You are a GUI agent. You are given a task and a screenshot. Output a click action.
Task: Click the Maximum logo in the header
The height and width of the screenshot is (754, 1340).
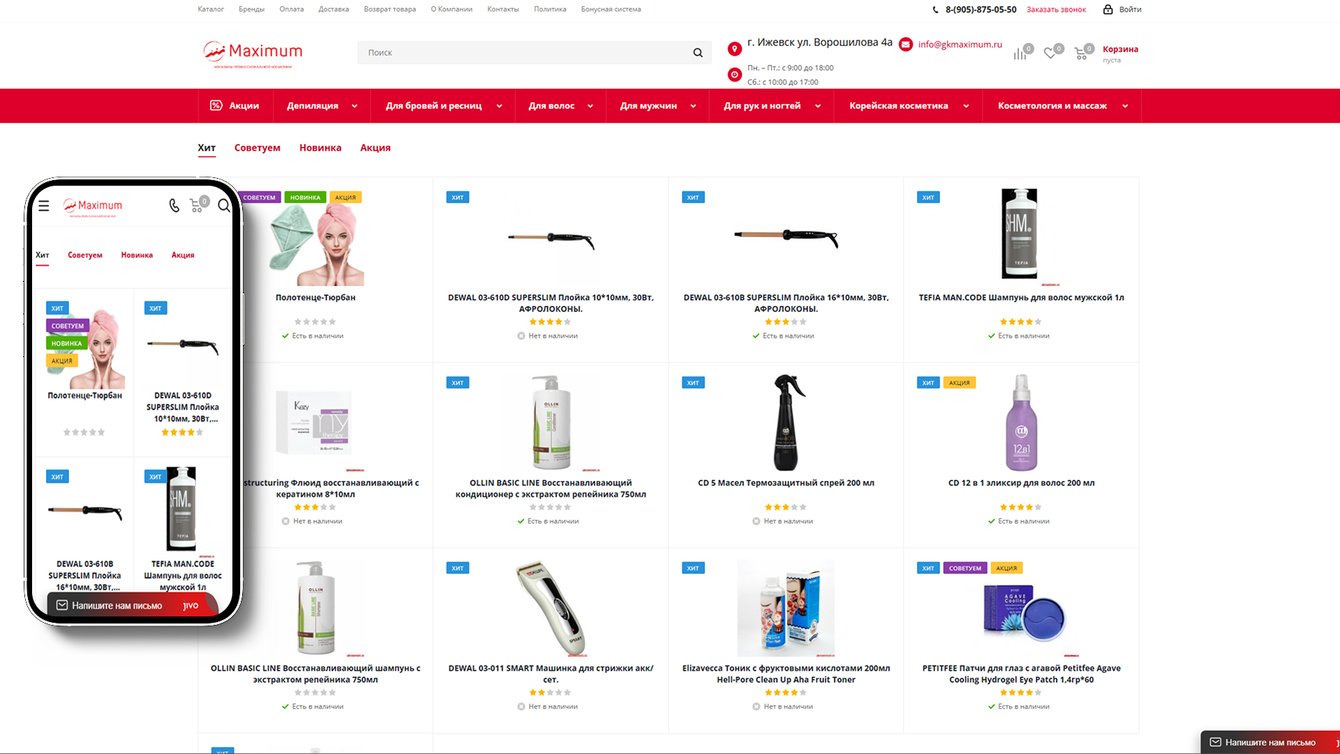(253, 52)
